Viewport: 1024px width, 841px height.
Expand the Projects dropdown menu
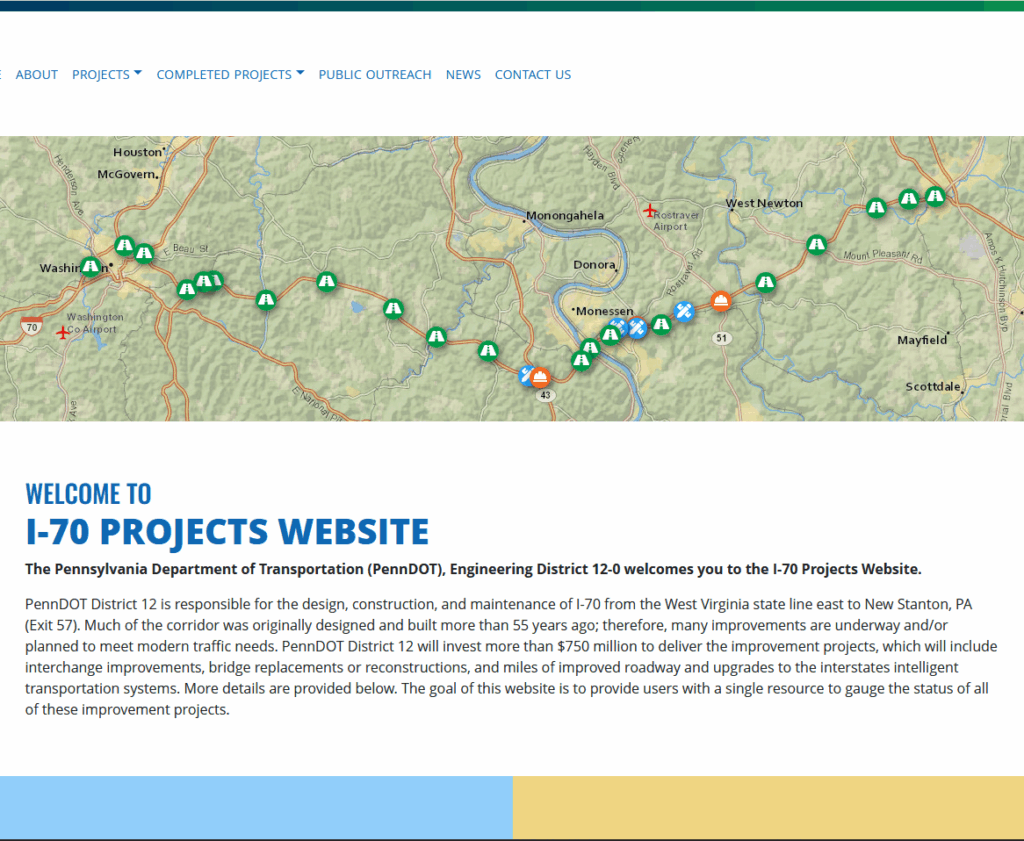point(106,75)
